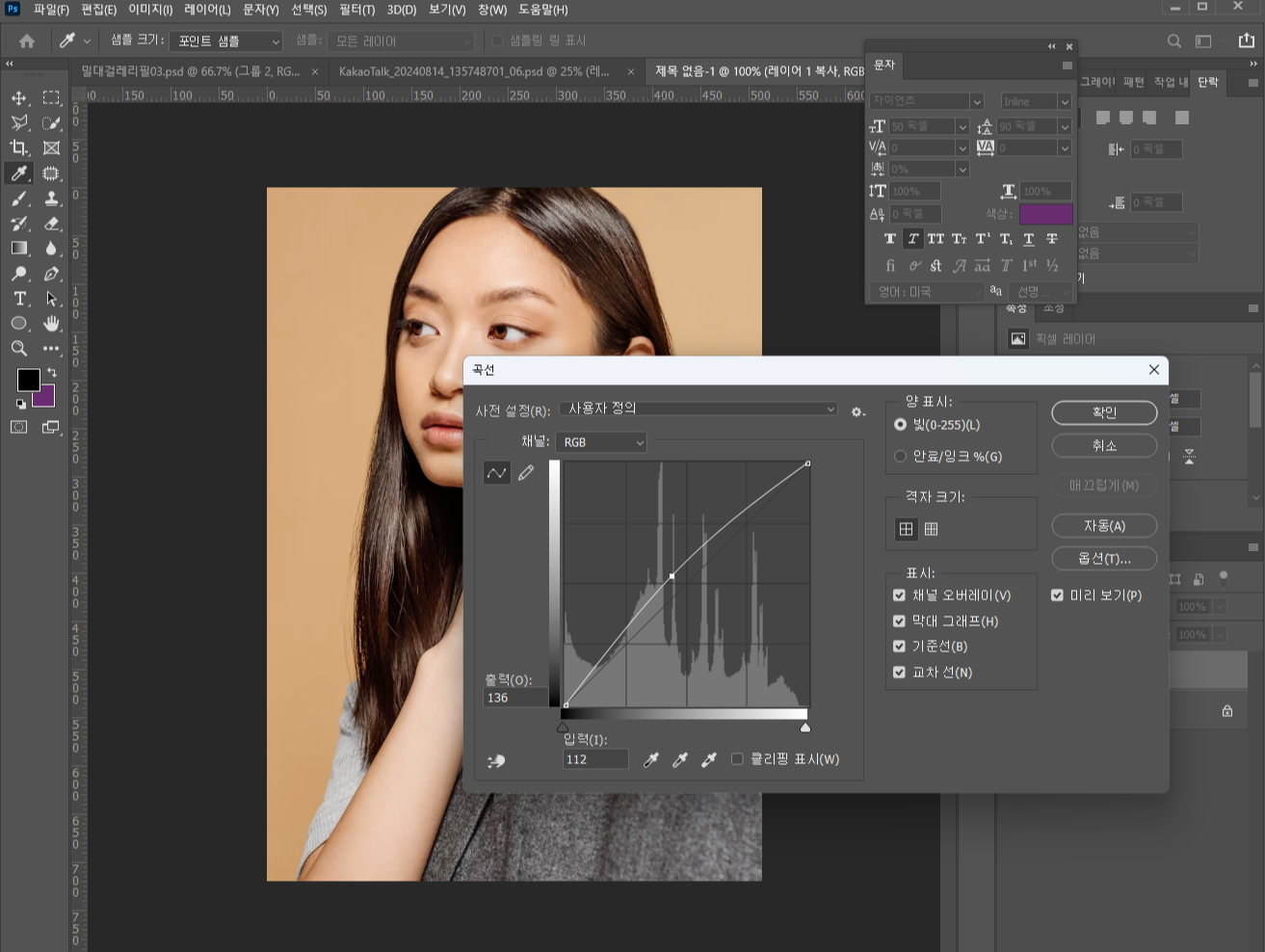This screenshot has height=952, width=1265.
Task: Select the Rectangular Marquee tool
Action: pos(51,98)
